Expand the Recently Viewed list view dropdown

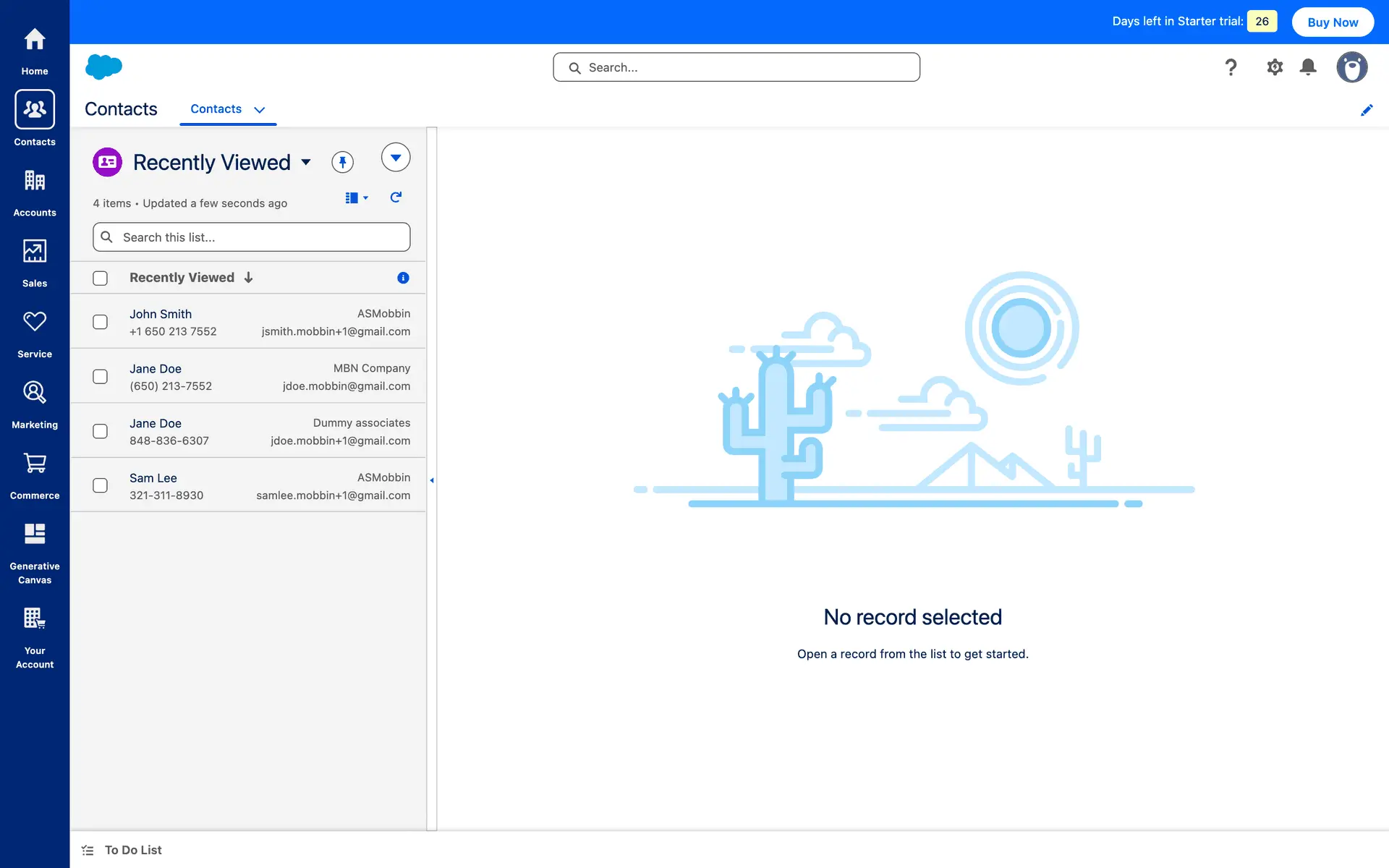pos(306,162)
